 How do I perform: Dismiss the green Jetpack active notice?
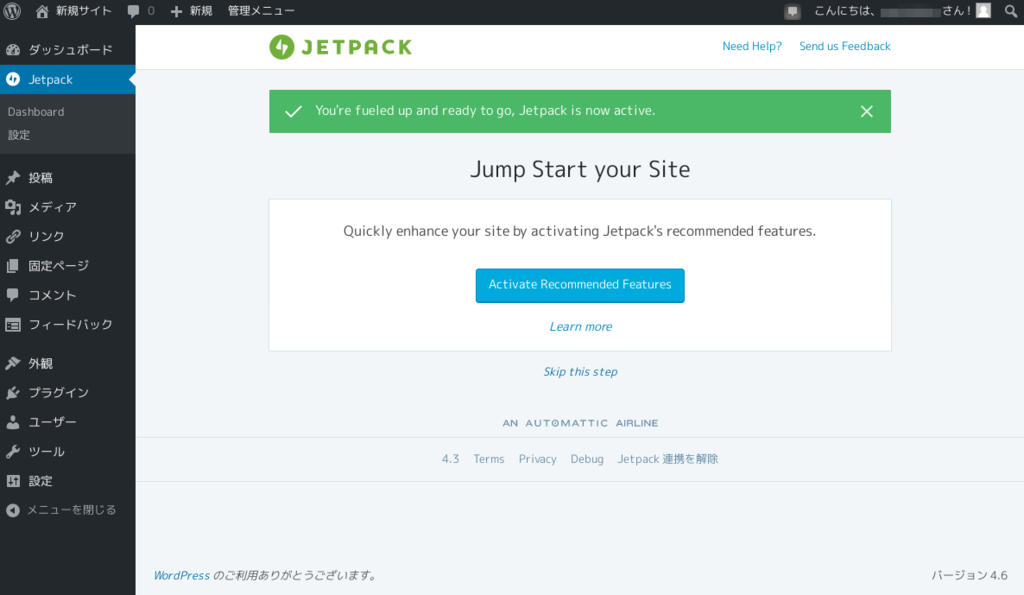click(867, 112)
